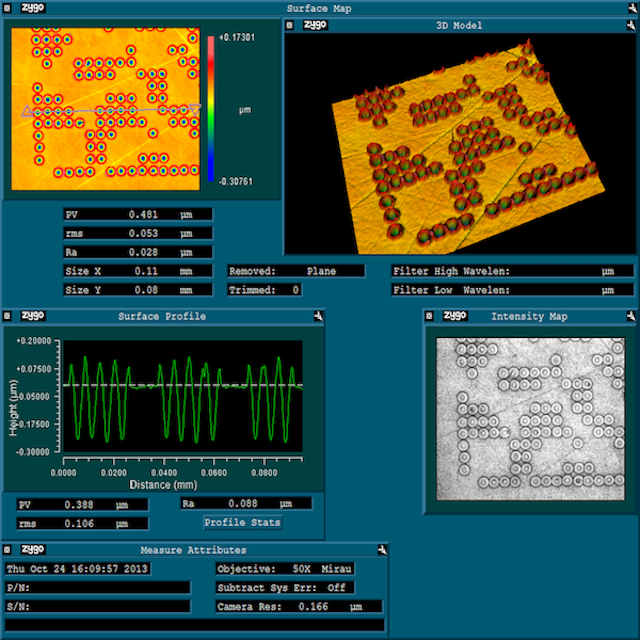Click the window menu box of 3D Model
This screenshot has height=640, width=640.
click(x=289, y=25)
